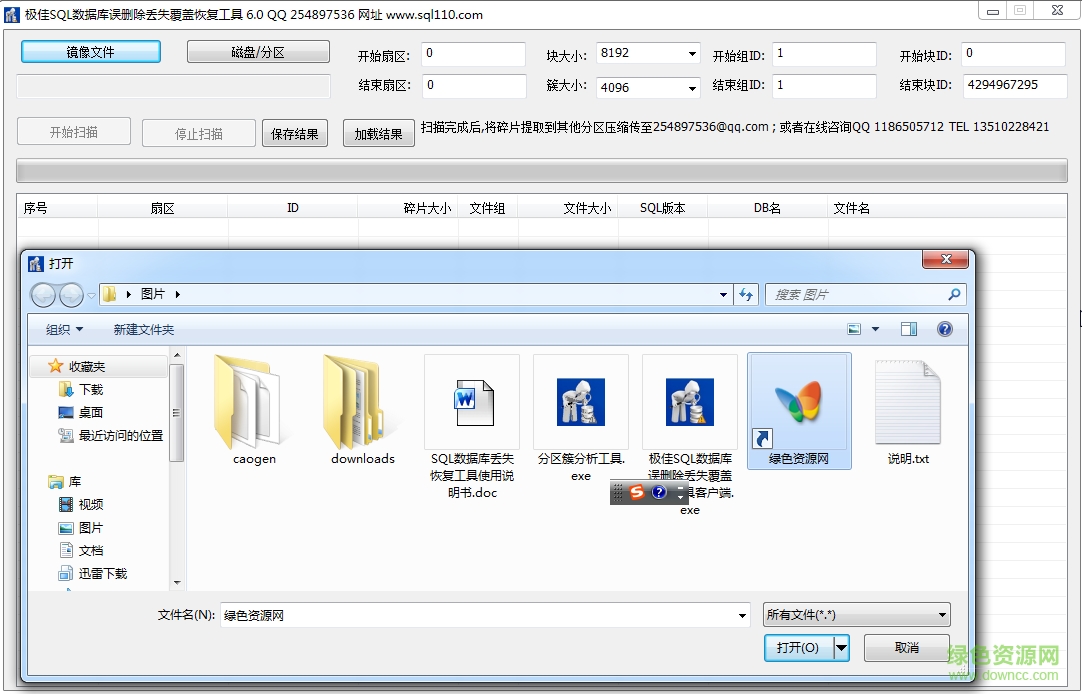Open the 所有文件(*.*) file type dropdown
Image resolution: width=1082 pixels, height=694 pixels.
(856, 614)
